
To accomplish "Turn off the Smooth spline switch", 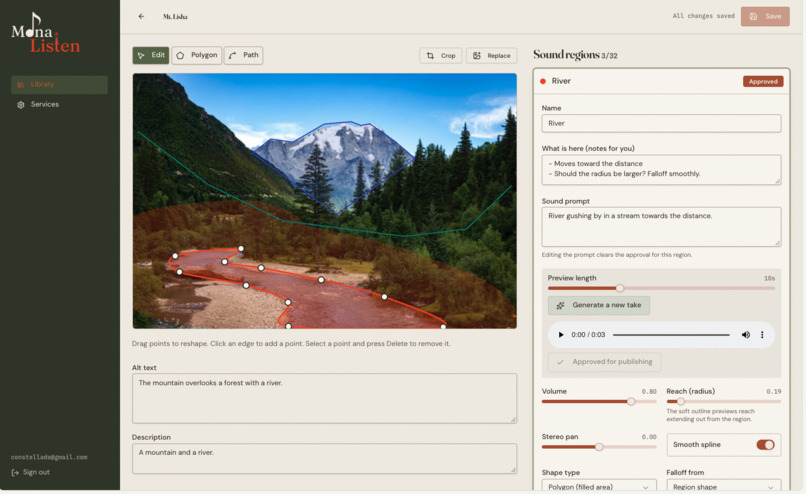I will click(765, 445).
